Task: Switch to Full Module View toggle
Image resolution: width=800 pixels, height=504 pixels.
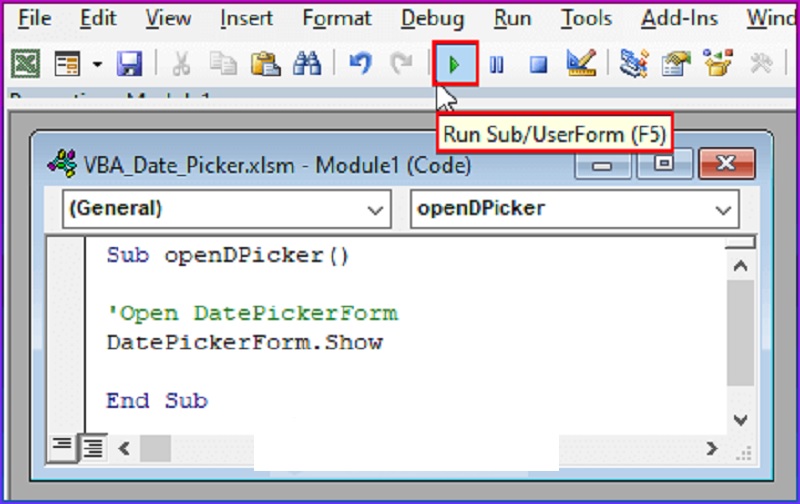Action: (x=93, y=447)
